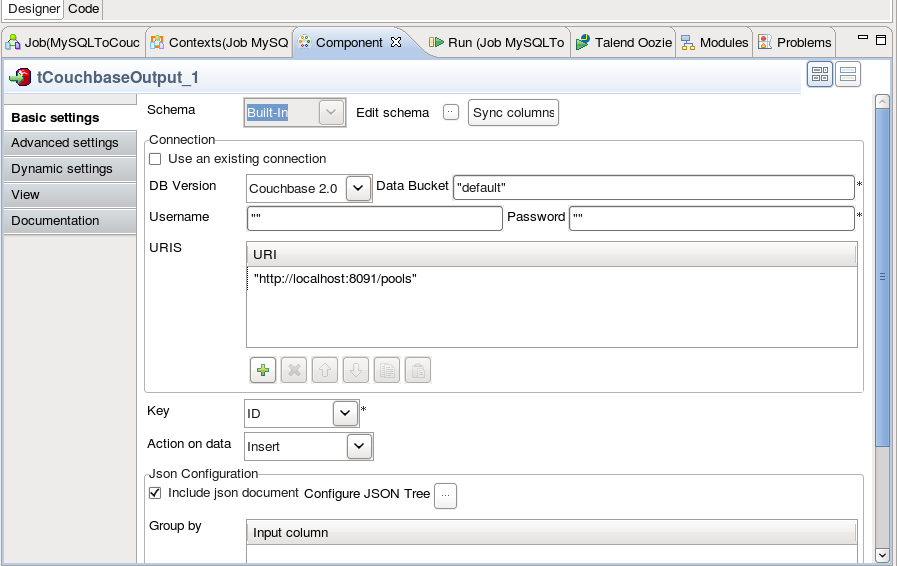Open Dynamic settings in sidebar

[70, 169]
